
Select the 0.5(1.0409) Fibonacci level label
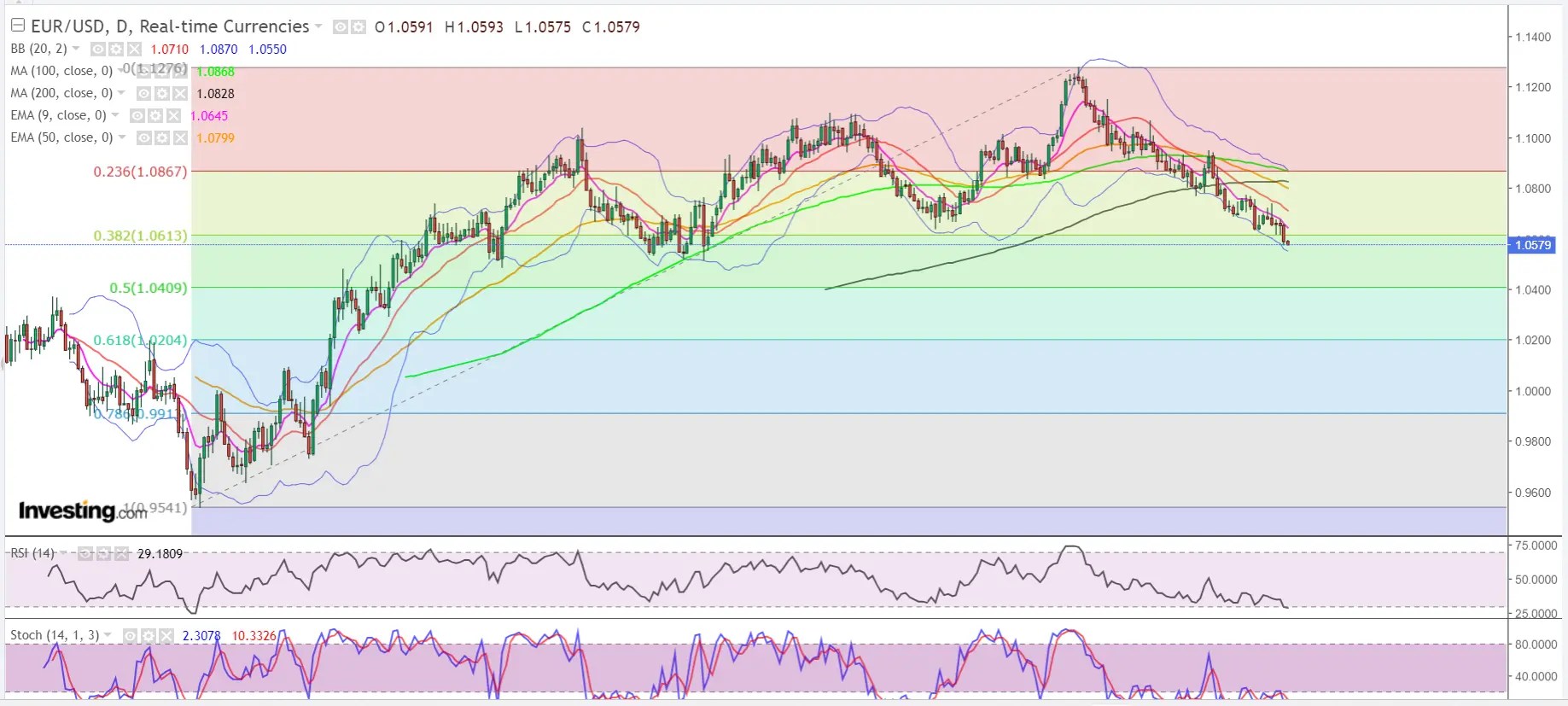pos(149,288)
